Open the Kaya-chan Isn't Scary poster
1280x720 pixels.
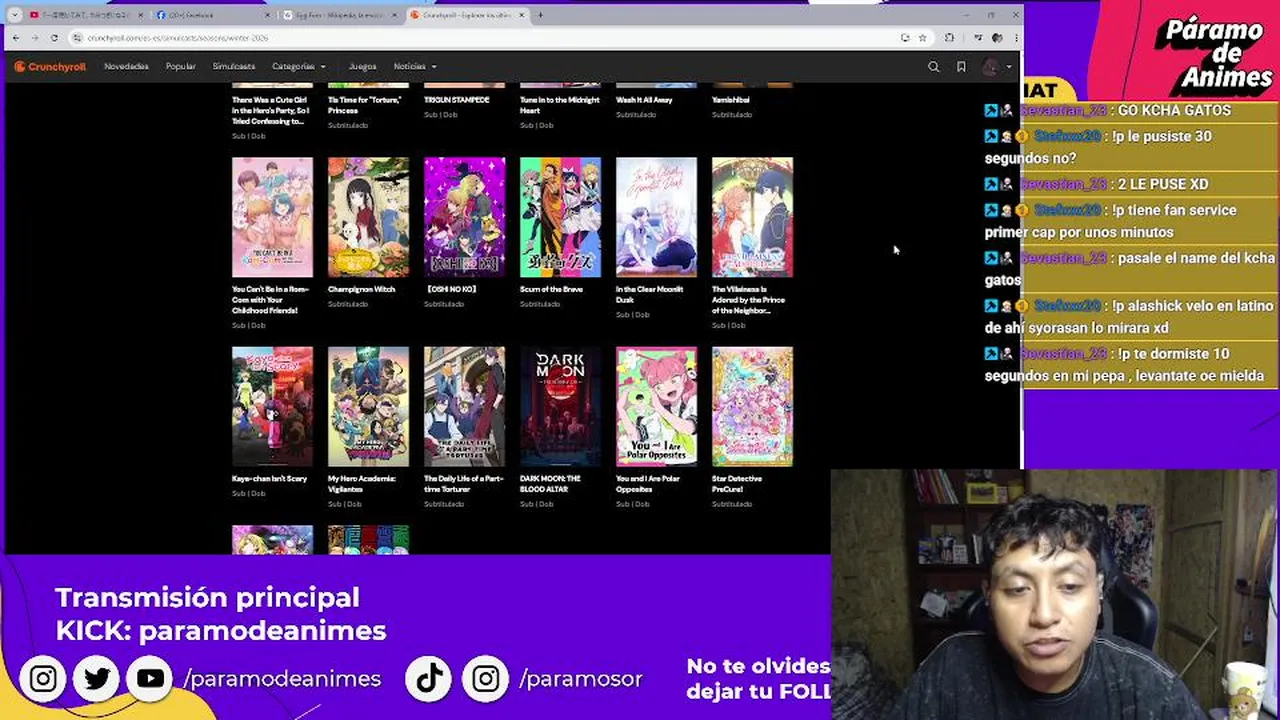click(x=272, y=407)
